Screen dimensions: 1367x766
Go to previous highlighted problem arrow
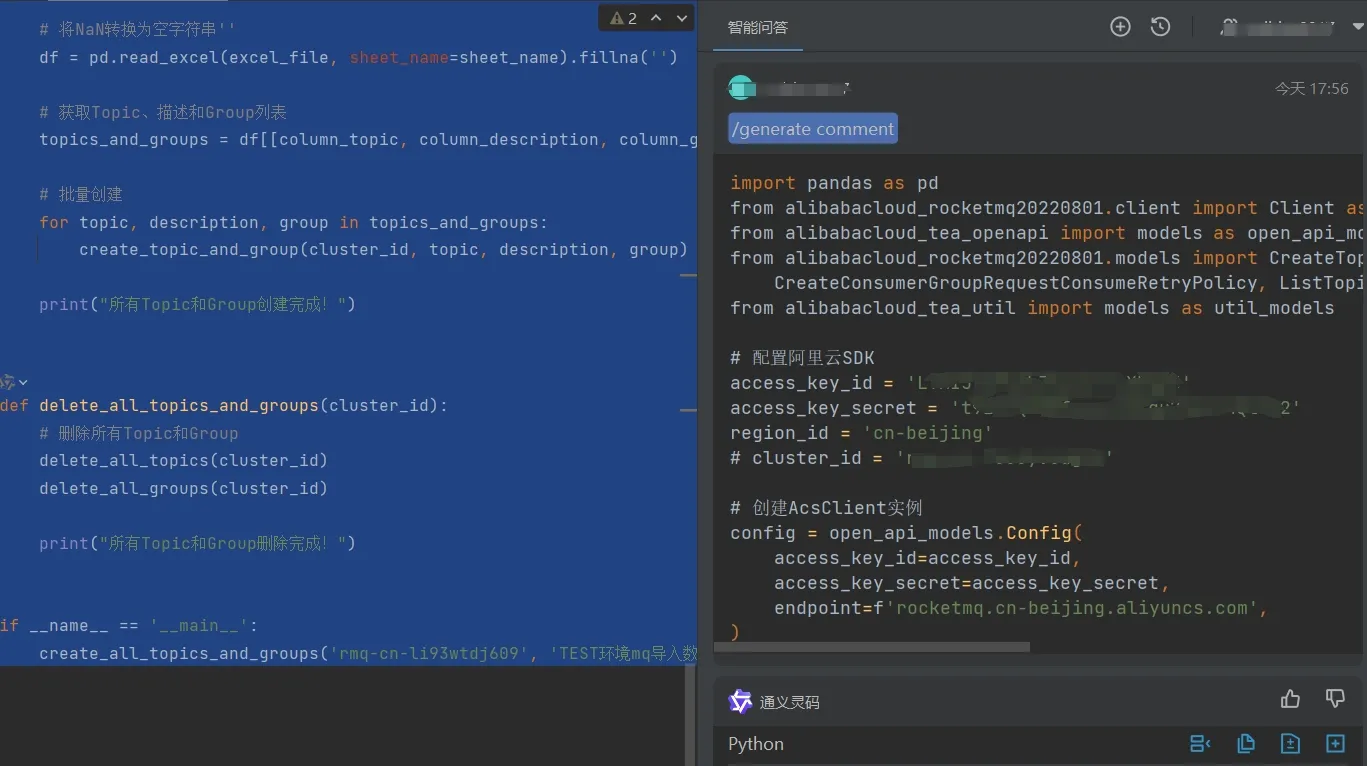tap(656, 18)
